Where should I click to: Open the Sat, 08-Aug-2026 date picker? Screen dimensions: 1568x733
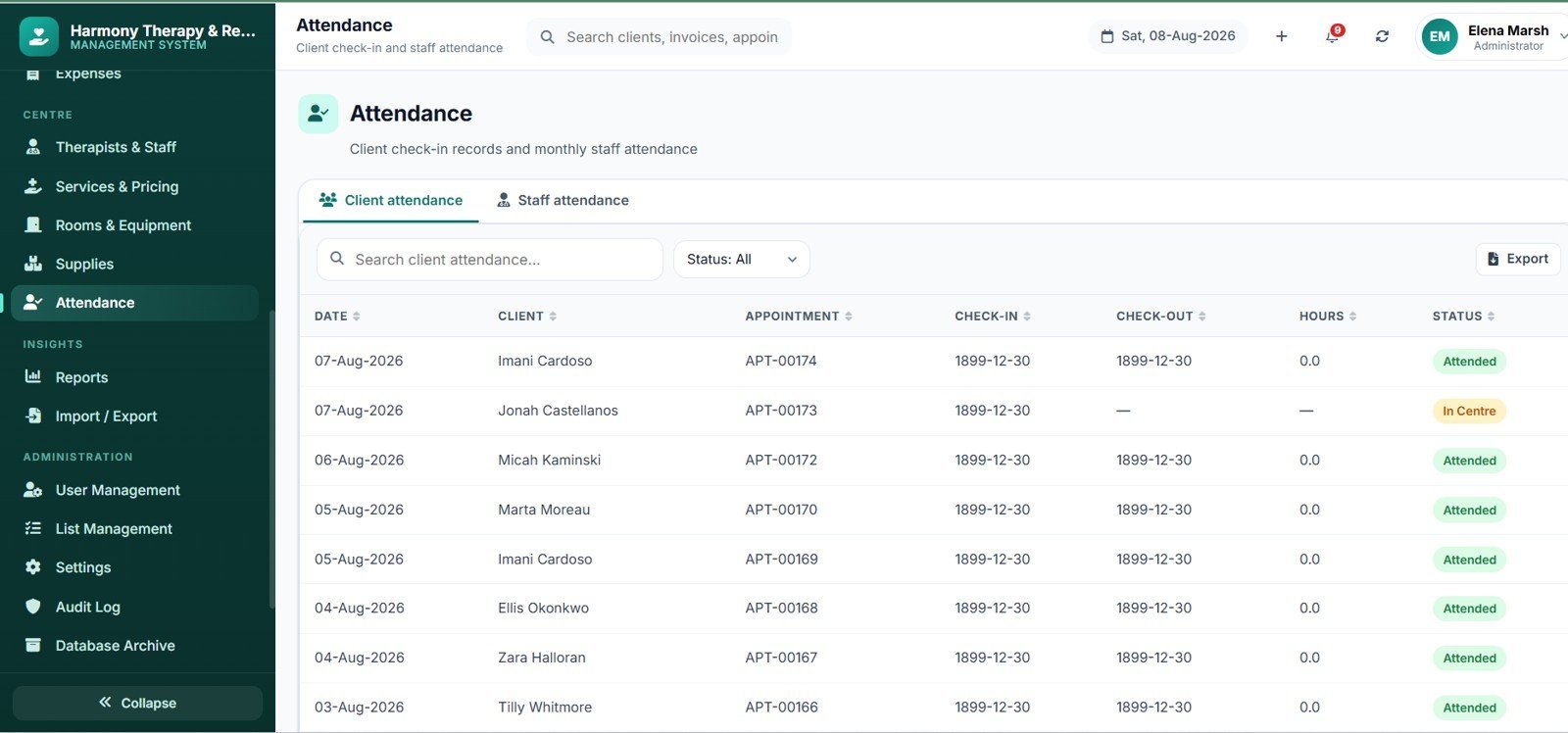coord(1168,36)
